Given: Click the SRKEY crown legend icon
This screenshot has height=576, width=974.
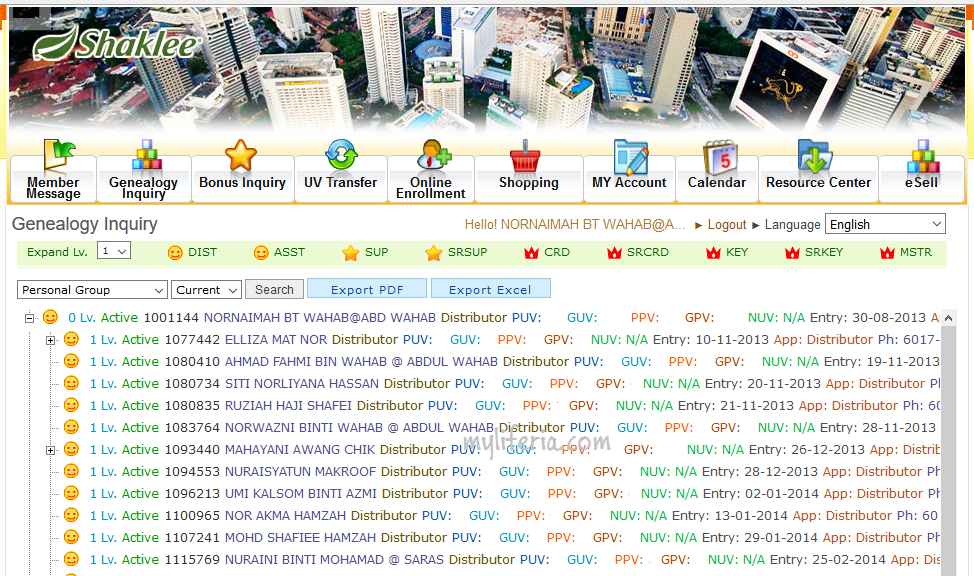Looking at the screenshot, I should coord(792,253).
